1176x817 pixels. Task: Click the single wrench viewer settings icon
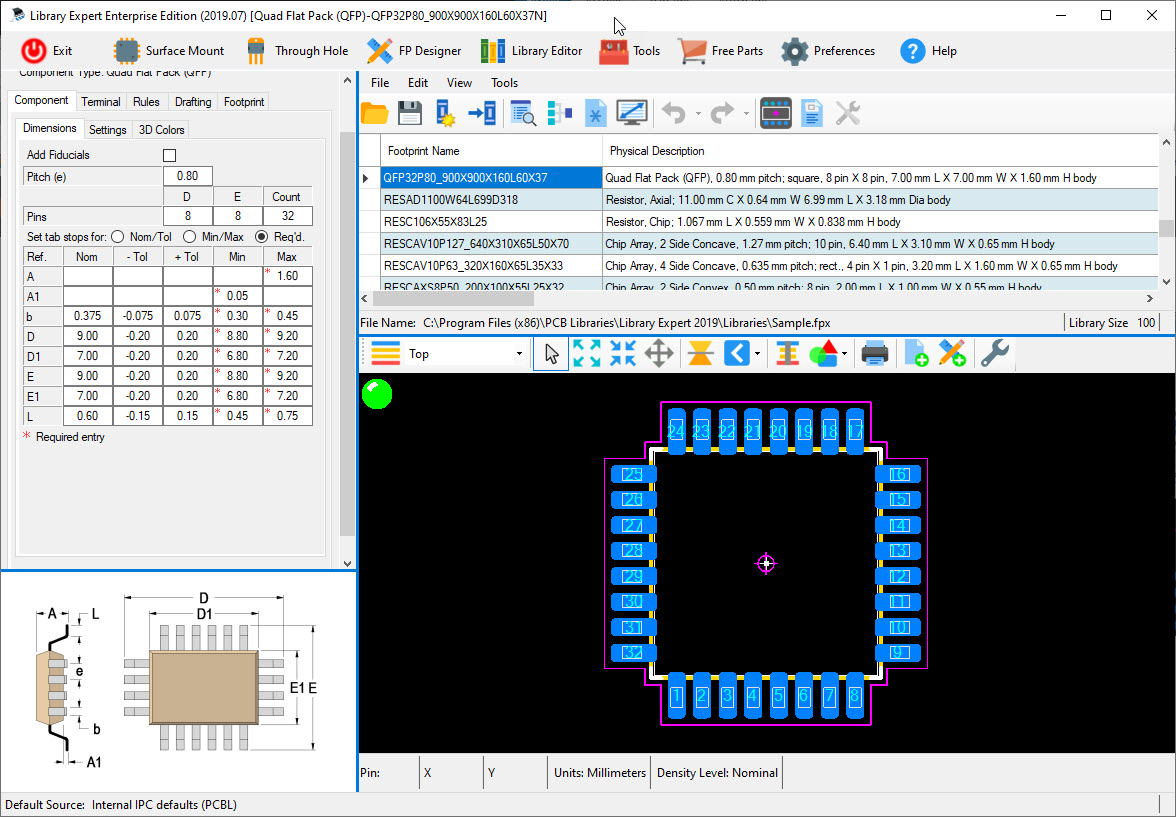994,353
